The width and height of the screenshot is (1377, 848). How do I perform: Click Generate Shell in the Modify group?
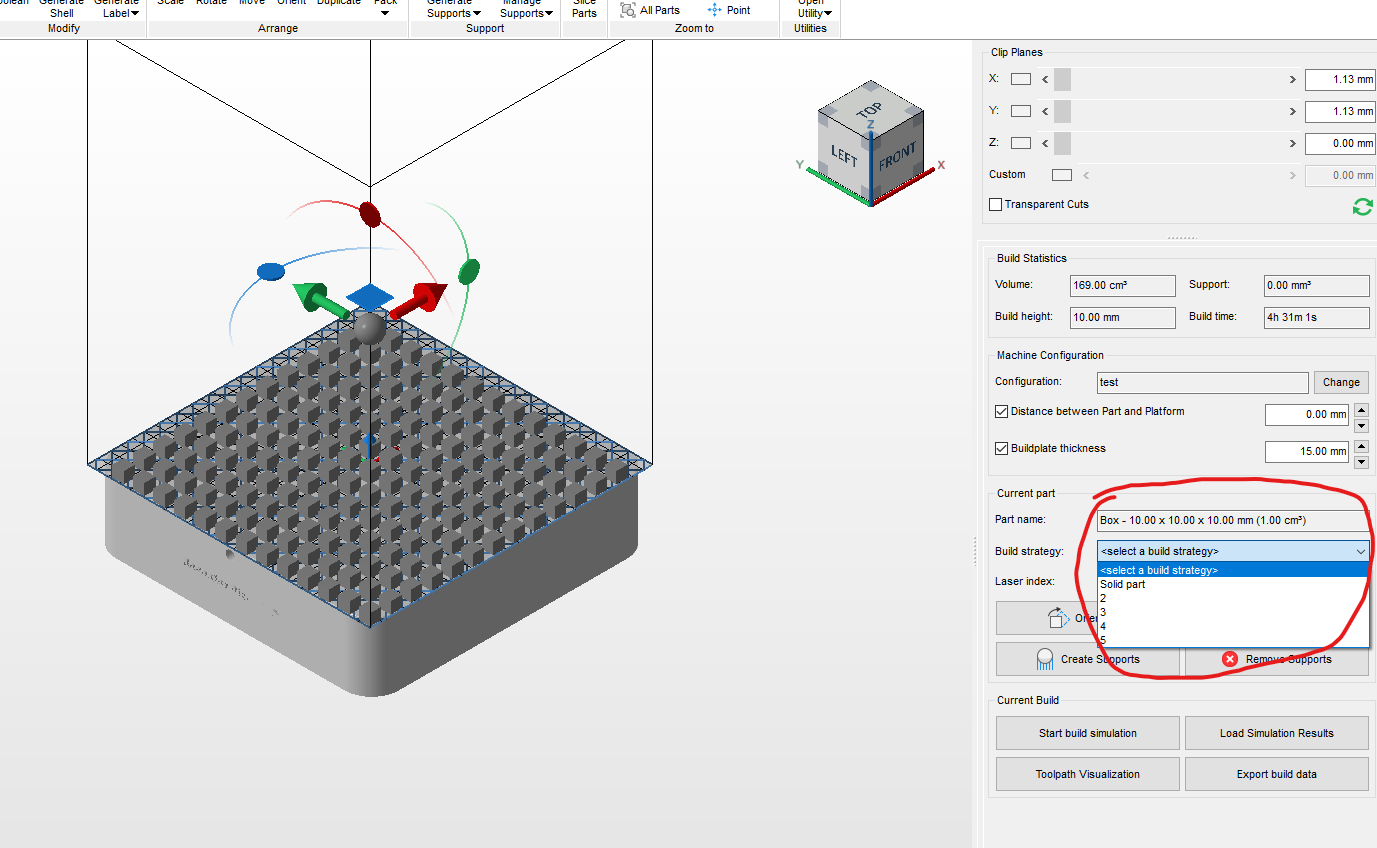tap(61, 9)
